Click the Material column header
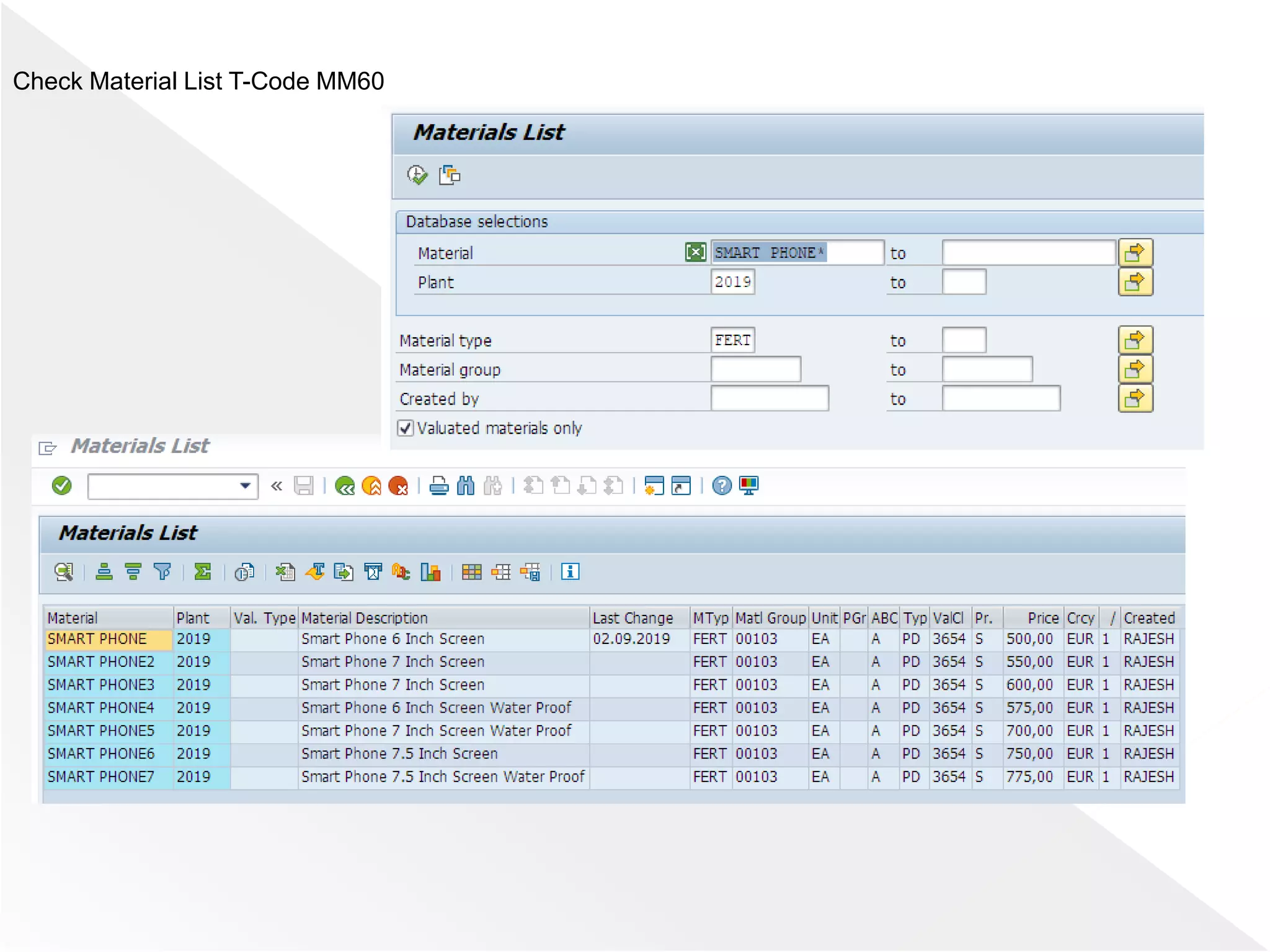Image resolution: width=1270 pixels, height=952 pixels. (109, 618)
